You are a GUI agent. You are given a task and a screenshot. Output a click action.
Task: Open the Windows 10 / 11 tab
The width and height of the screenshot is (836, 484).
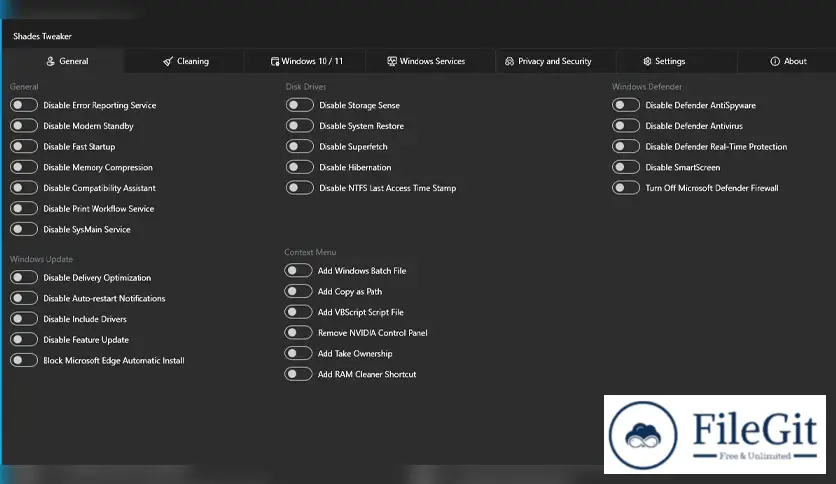pos(306,61)
